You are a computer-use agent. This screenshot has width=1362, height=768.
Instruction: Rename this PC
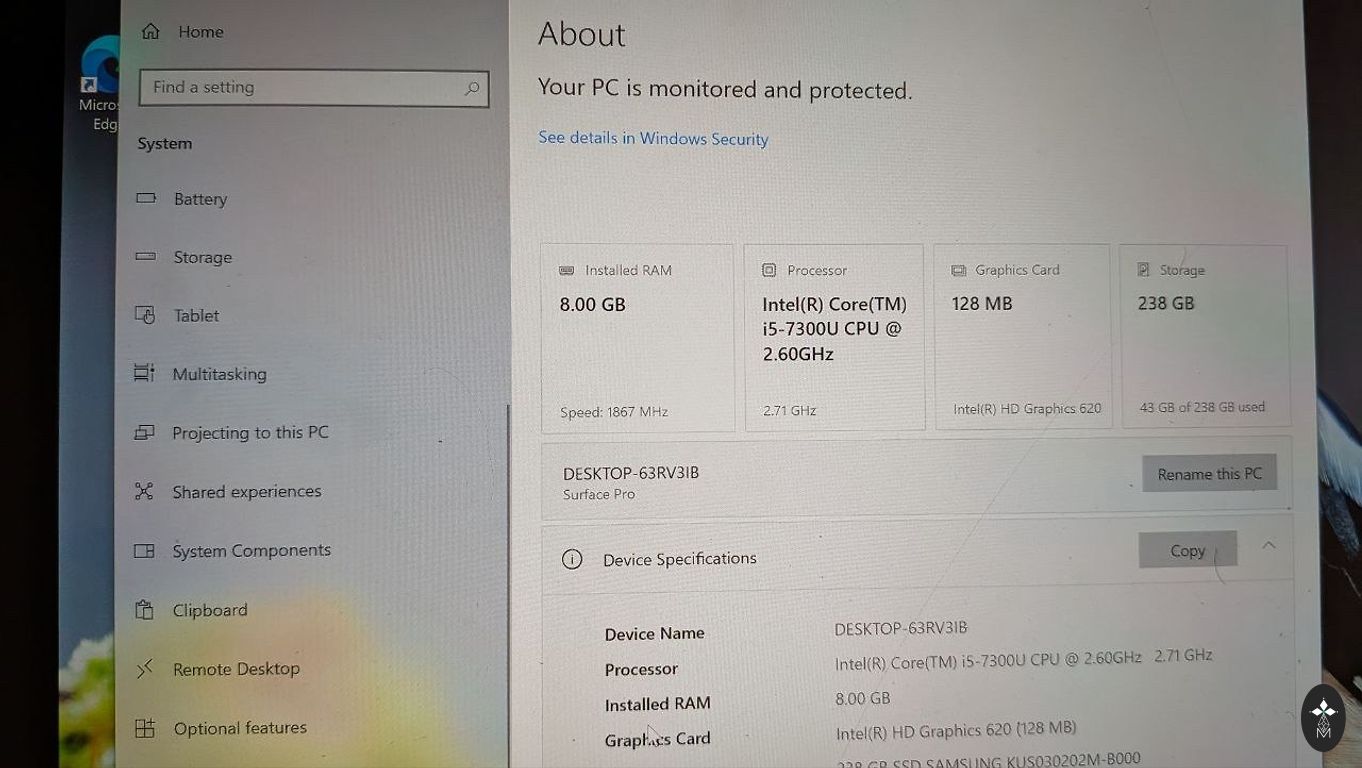1210,474
